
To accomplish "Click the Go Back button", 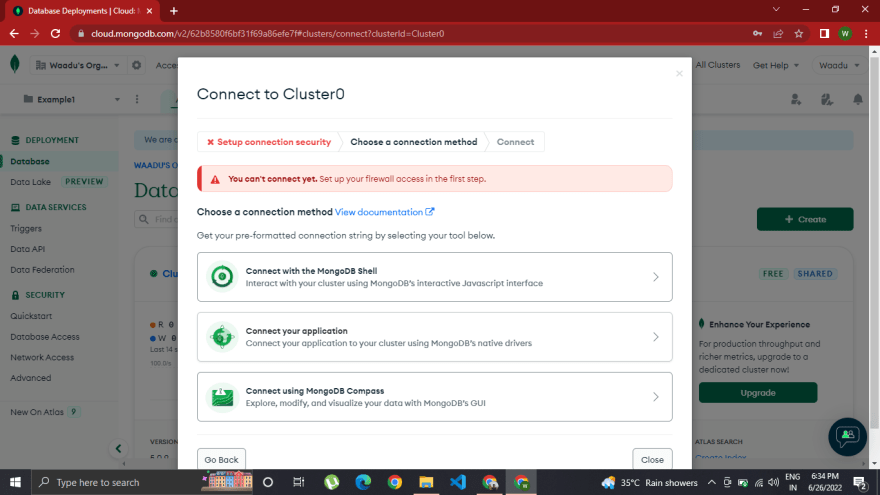I will pyautogui.click(x=221, y=459).
